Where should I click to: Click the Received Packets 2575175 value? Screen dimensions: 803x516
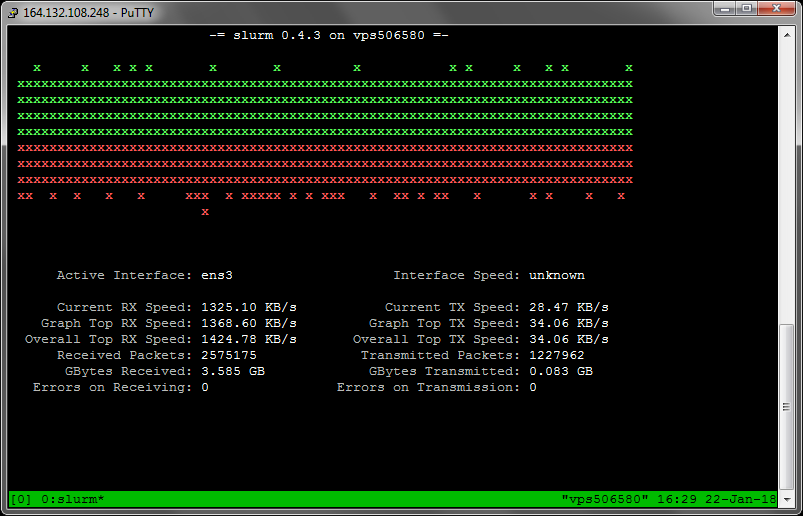tap(229, 355)
